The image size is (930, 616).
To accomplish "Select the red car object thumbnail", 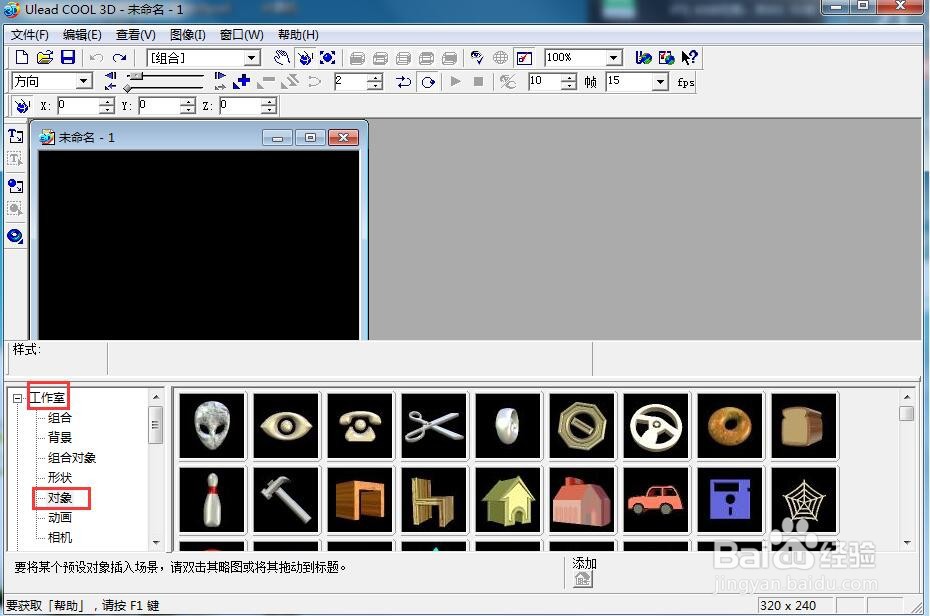I will (x=656, y=500).
